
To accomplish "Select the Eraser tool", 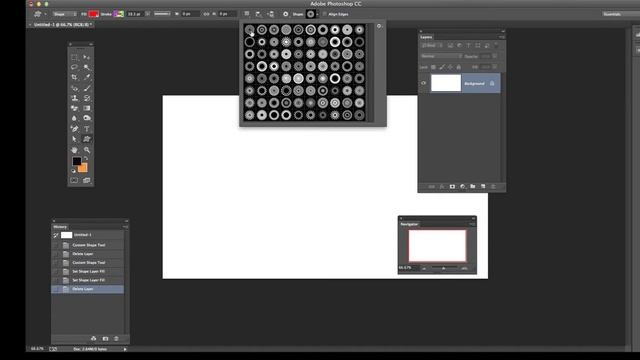I will pos(74,108).
